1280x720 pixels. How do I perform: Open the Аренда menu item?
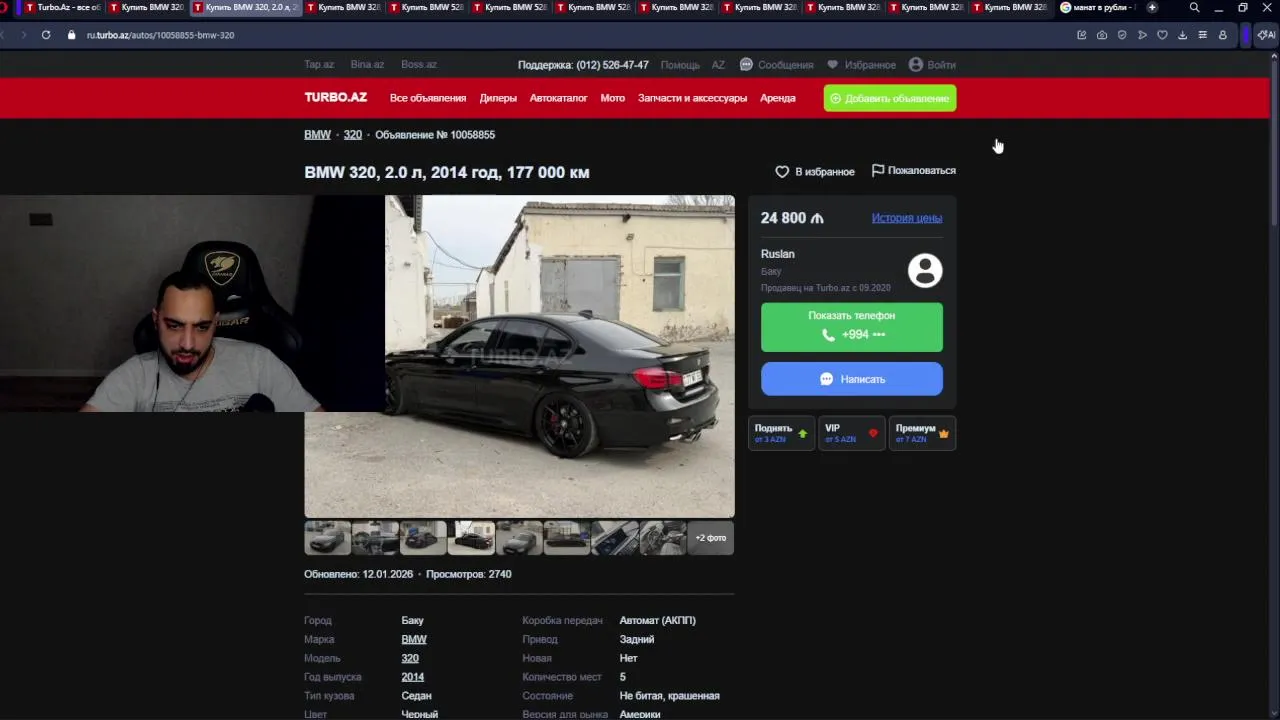pyautogui.click(x=777, y=98)
